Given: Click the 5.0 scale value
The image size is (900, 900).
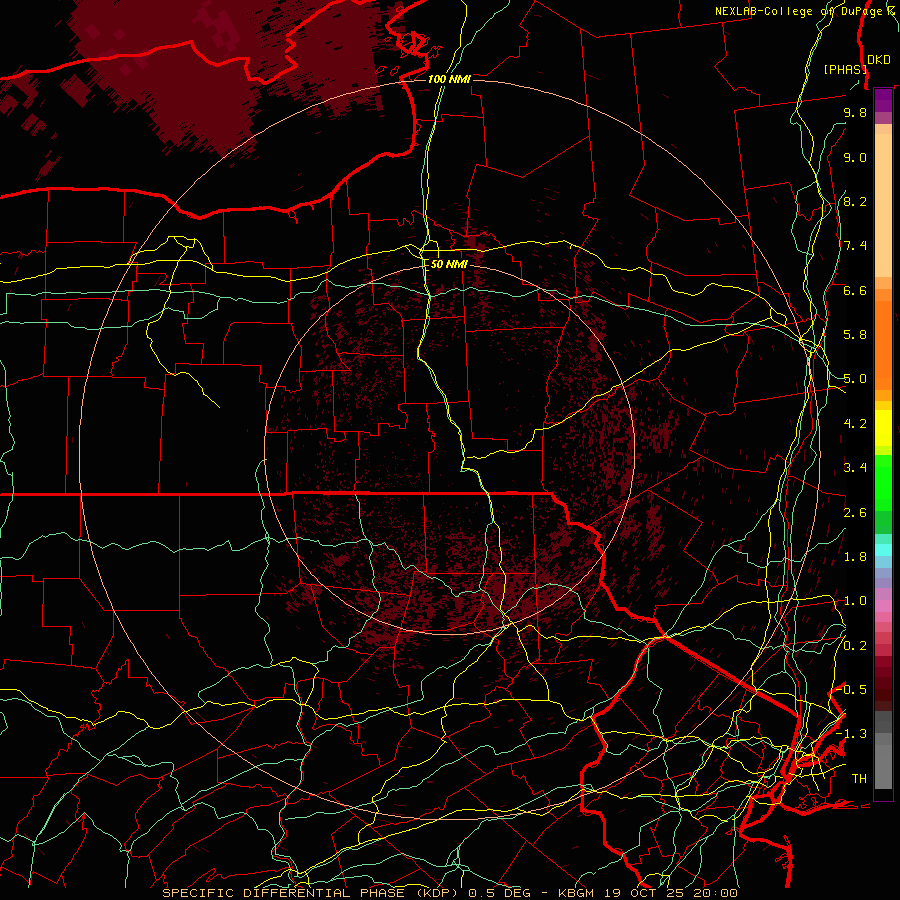Looking at the screenshot, I should [855, 379].
